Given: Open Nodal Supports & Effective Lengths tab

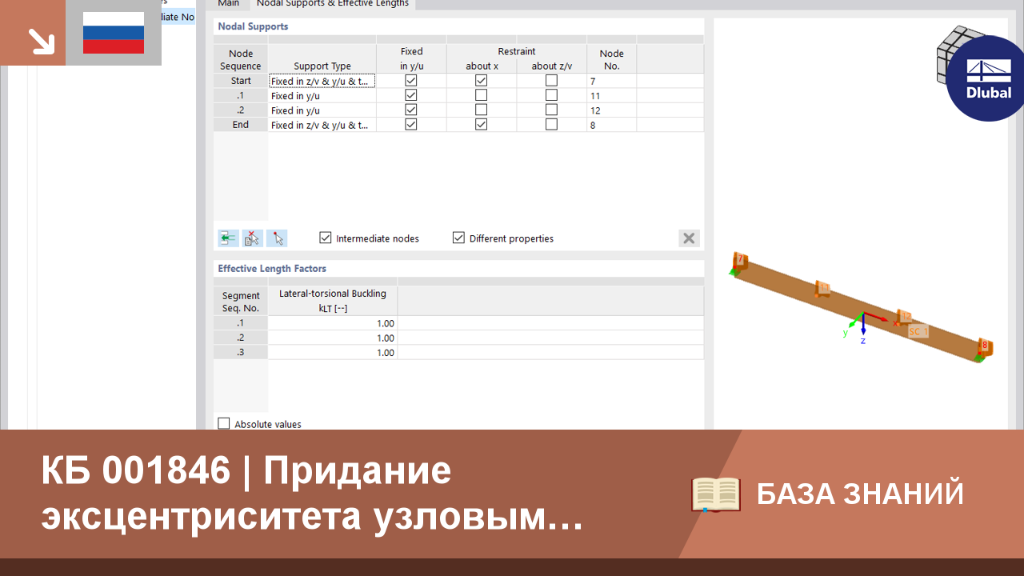Looking at the screenshot, I should [332, 3].
